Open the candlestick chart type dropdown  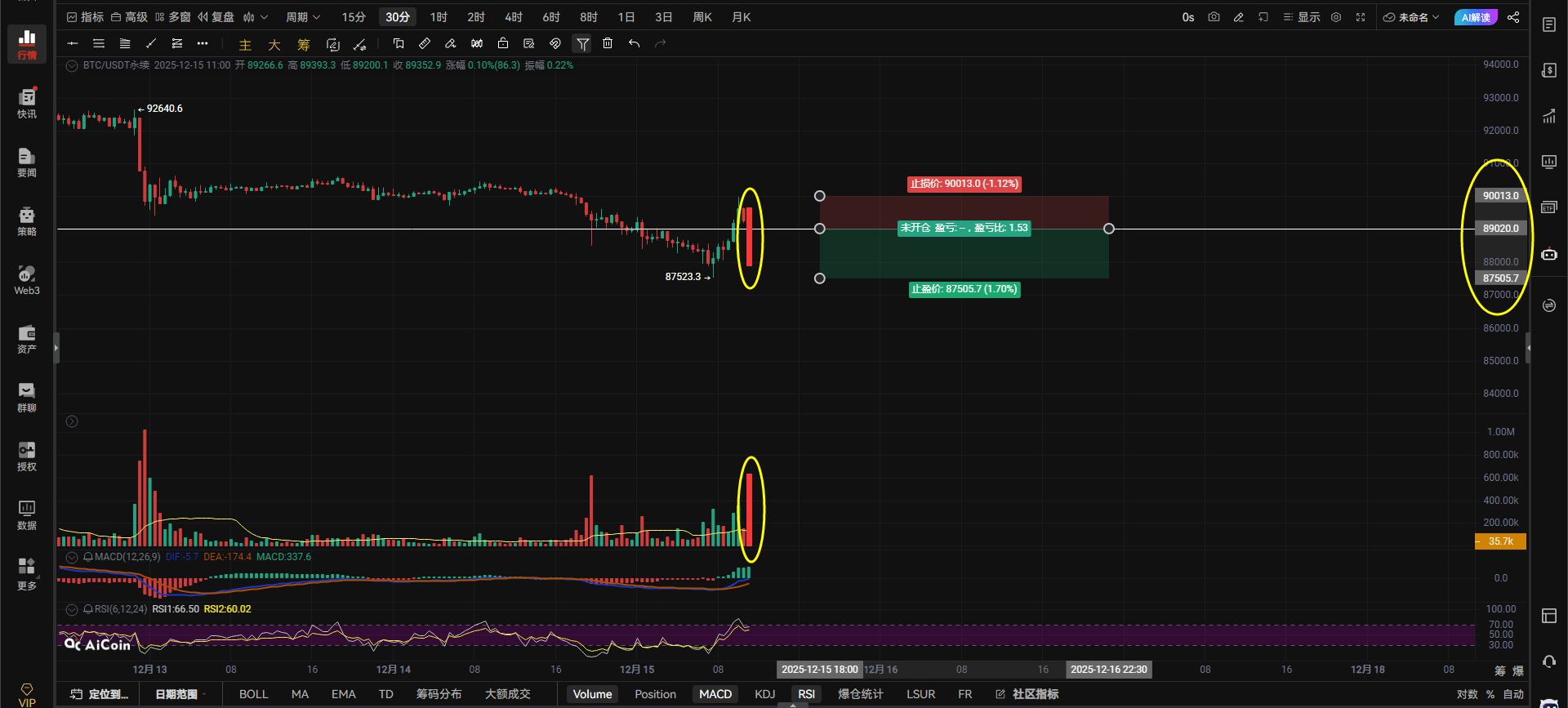(x=255, y=17)
